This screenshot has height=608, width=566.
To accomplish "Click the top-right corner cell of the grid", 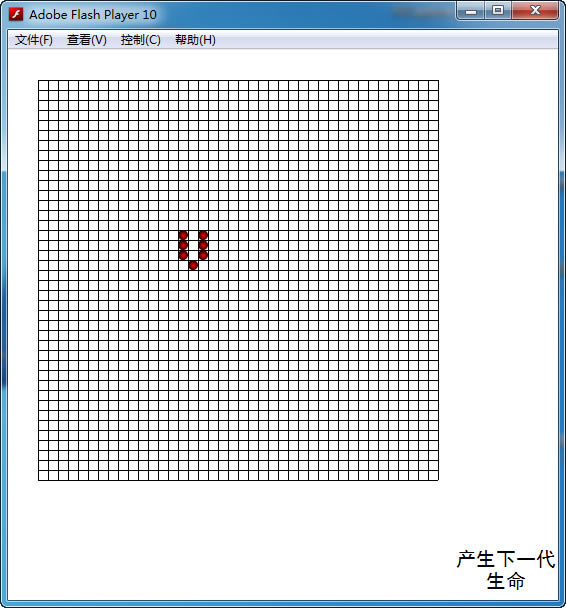I will tap(433, 85).
